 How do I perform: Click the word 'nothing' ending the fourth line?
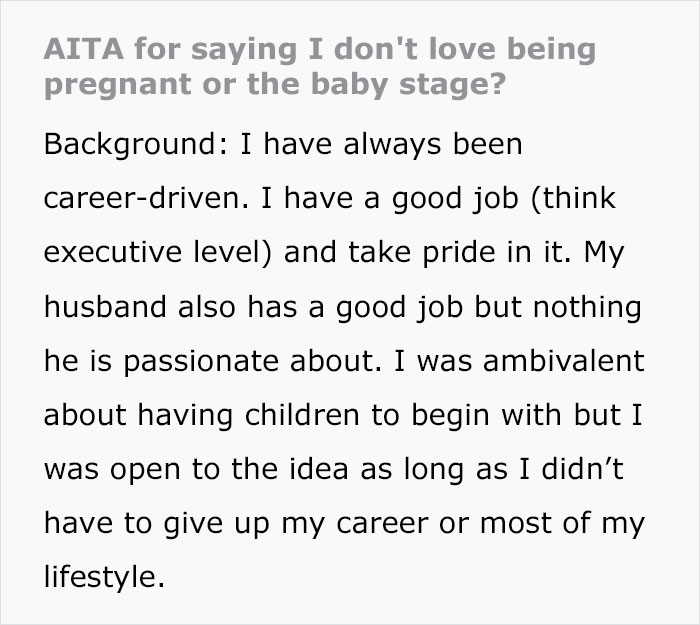pos(588,308)
